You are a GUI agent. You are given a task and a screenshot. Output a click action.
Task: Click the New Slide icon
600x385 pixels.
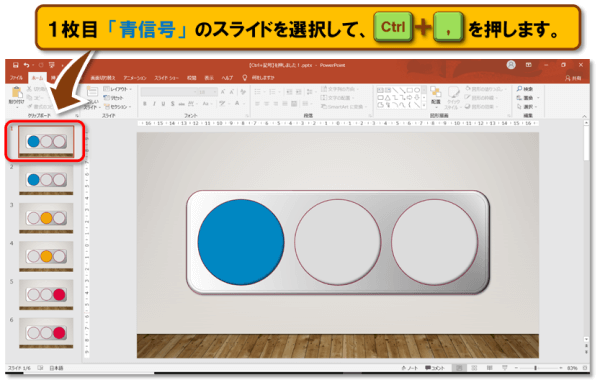(x=92, y=92)
